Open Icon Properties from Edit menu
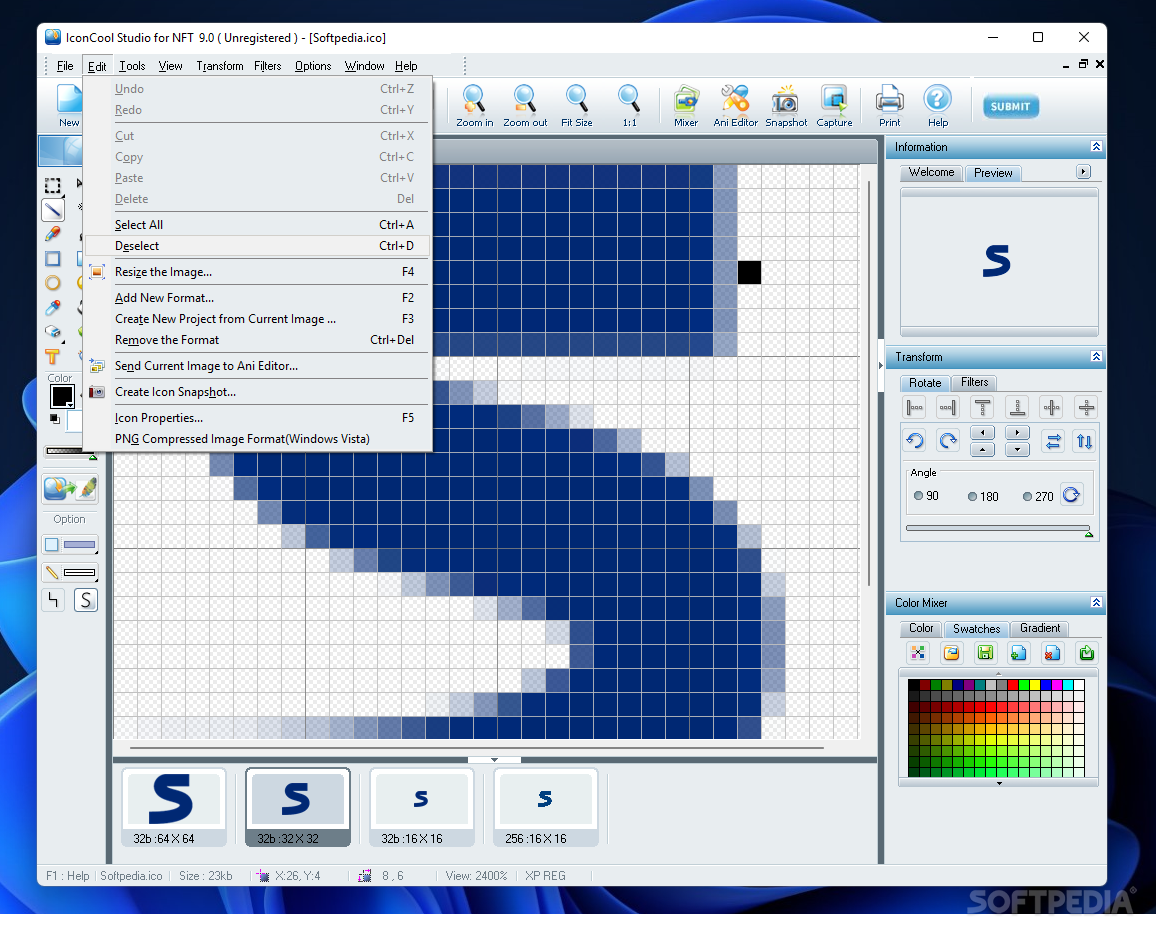Viewport: 1156px width, 929px height. 257,418
